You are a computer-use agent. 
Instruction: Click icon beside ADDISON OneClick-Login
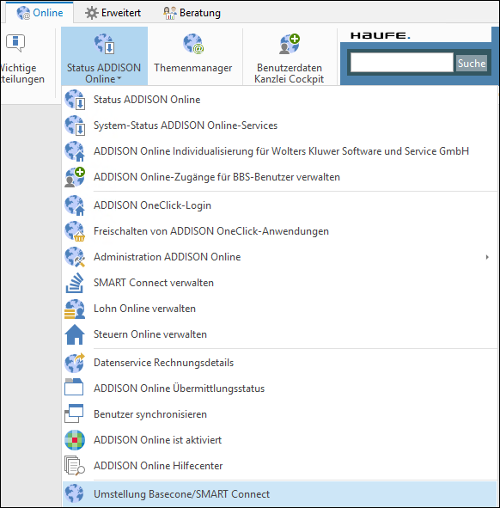coord(75,205)
